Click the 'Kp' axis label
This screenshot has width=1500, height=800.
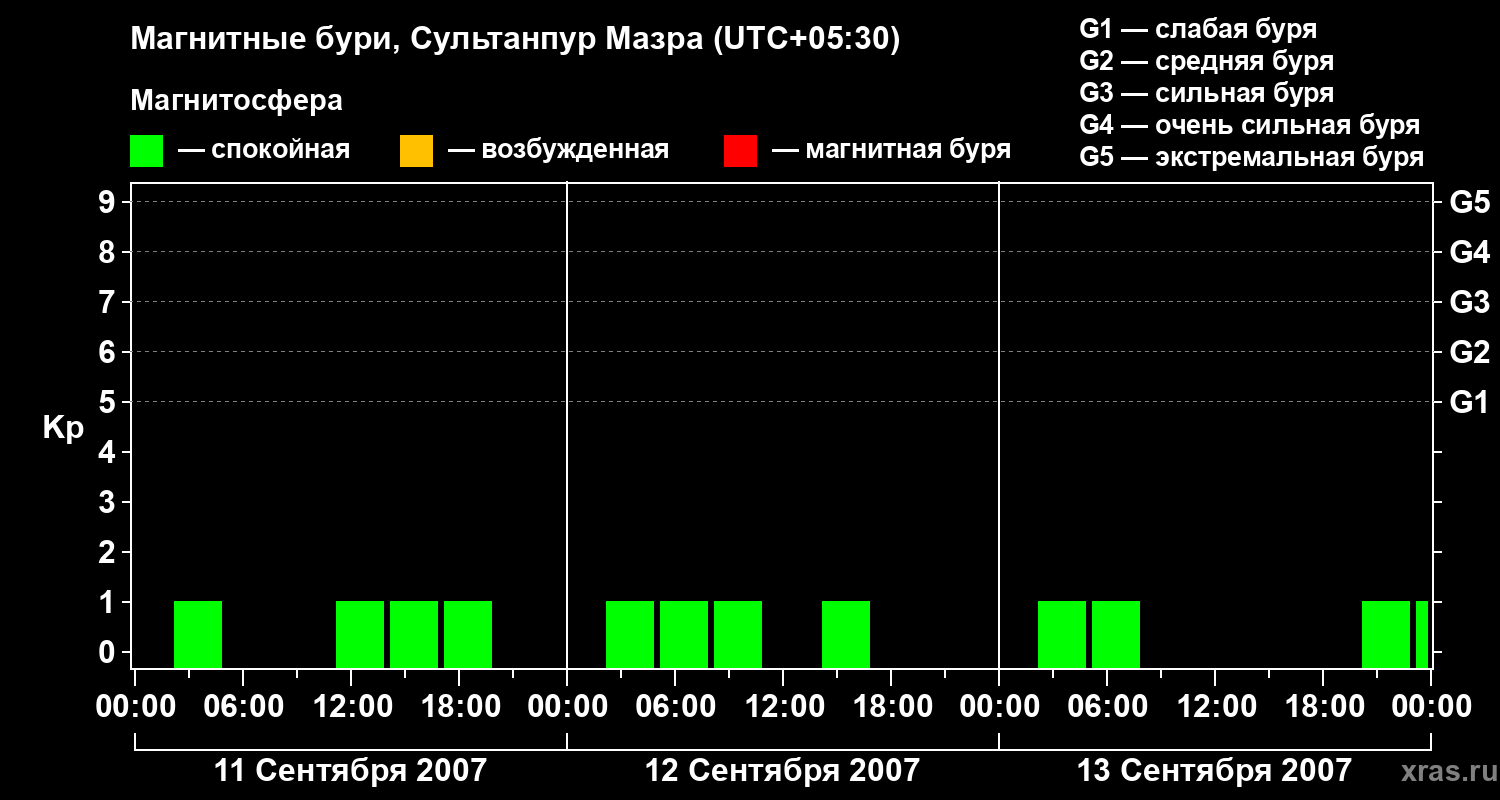click(x=63, y=428)
